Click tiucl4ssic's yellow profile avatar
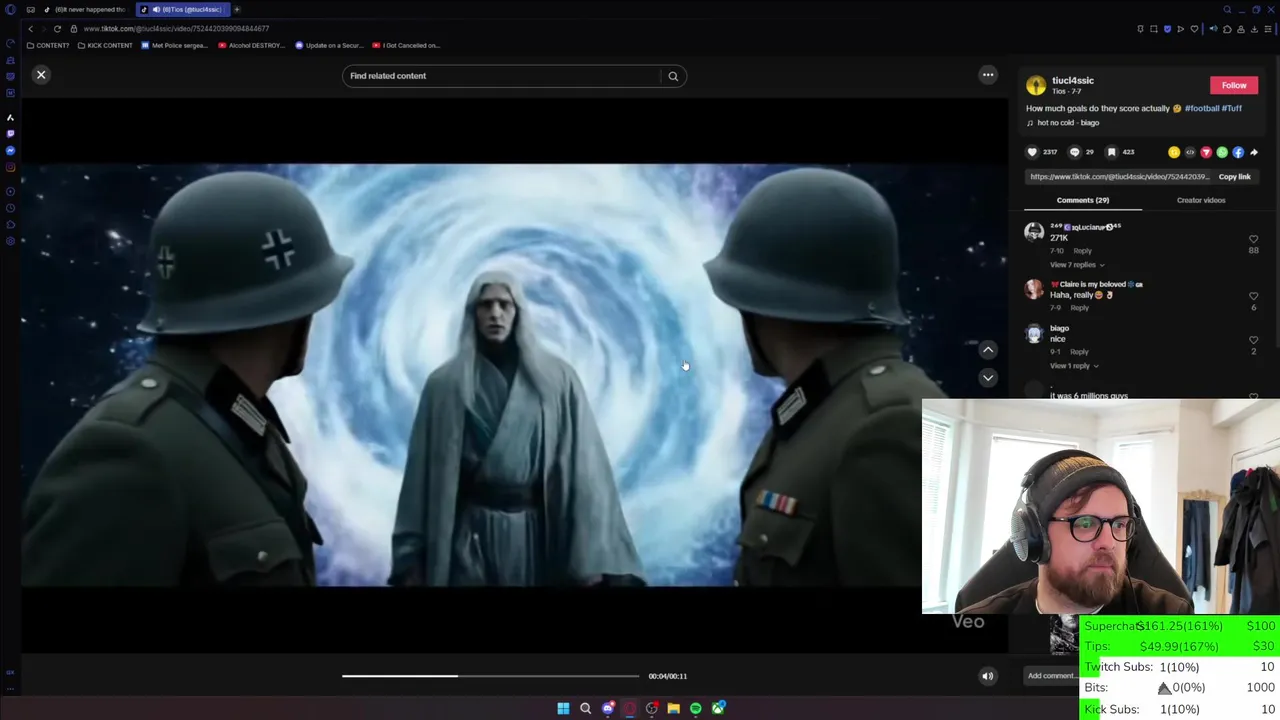Screen dimensions: 1280x720 pyautogui.click(x=1036, y=85)
